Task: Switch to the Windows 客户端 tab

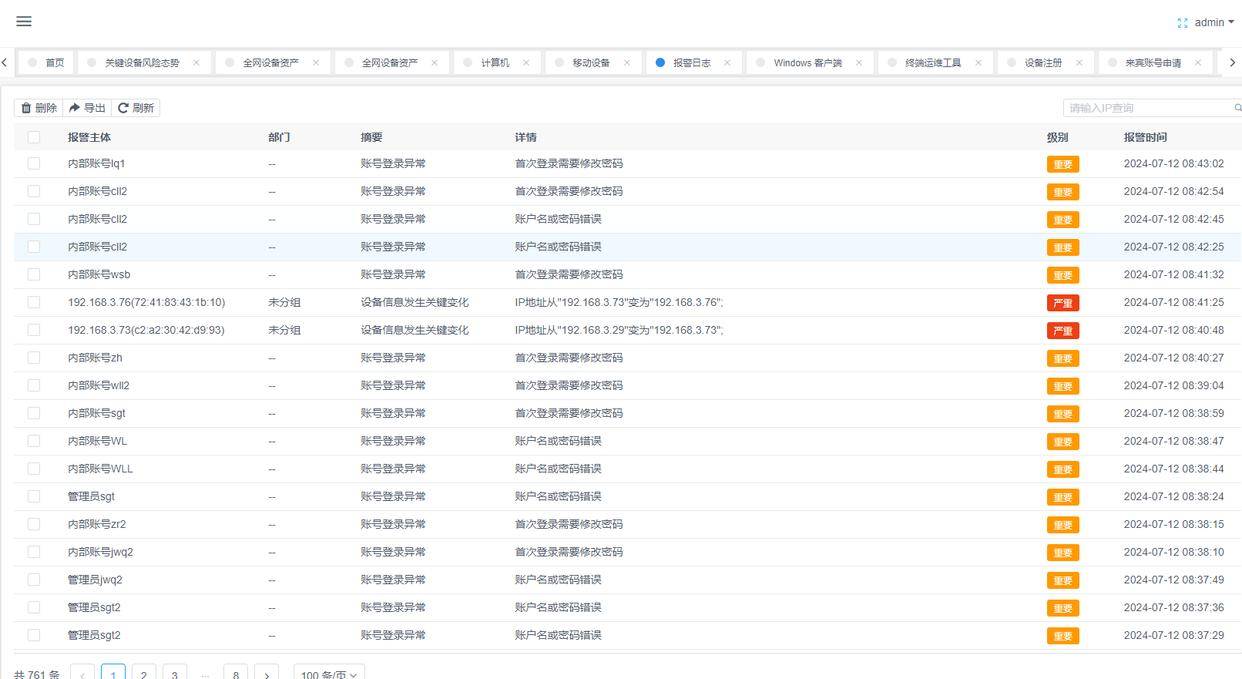Action: pos(808,62)
